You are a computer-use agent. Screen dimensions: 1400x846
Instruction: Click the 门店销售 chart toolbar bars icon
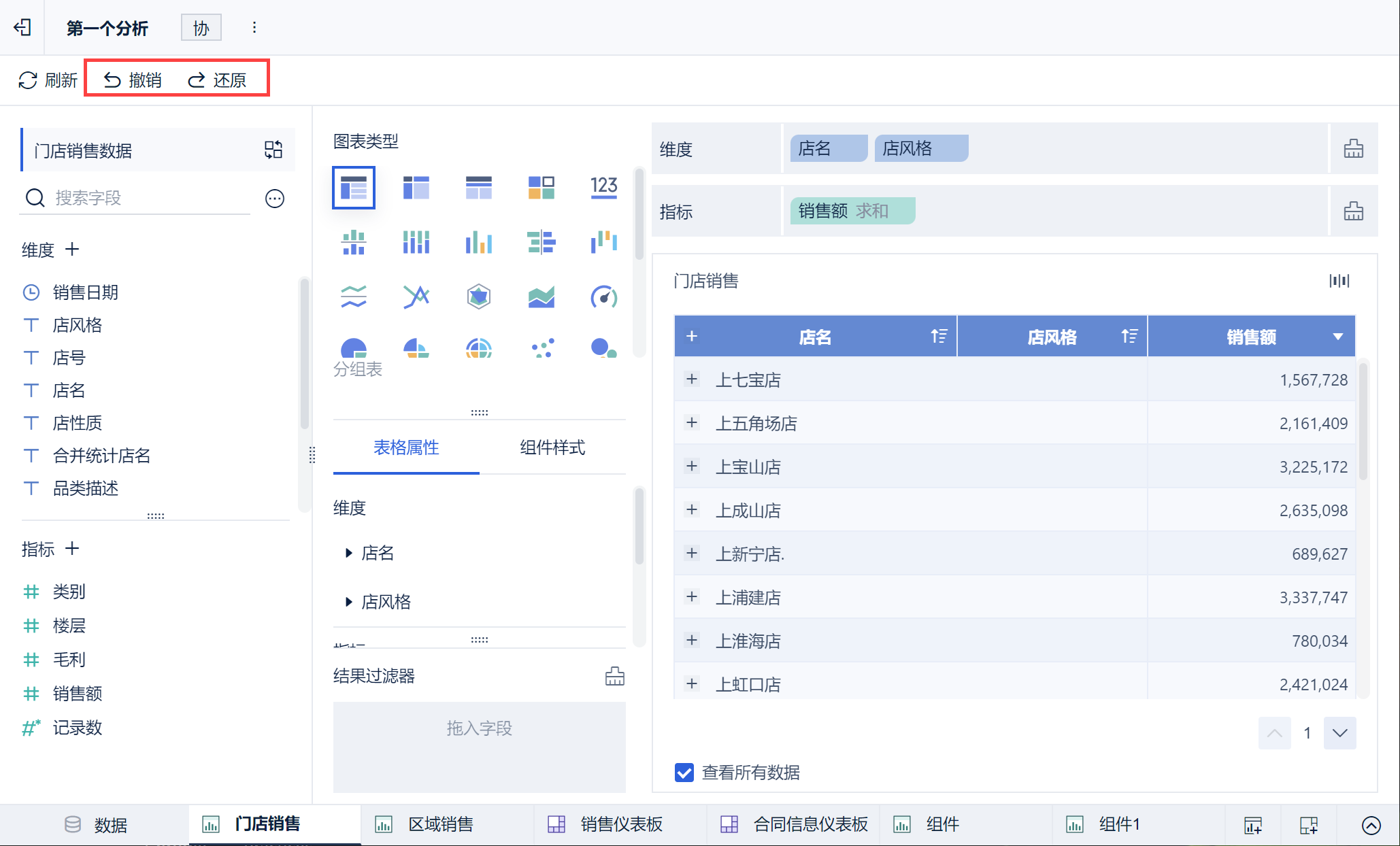pos(1339,281)
